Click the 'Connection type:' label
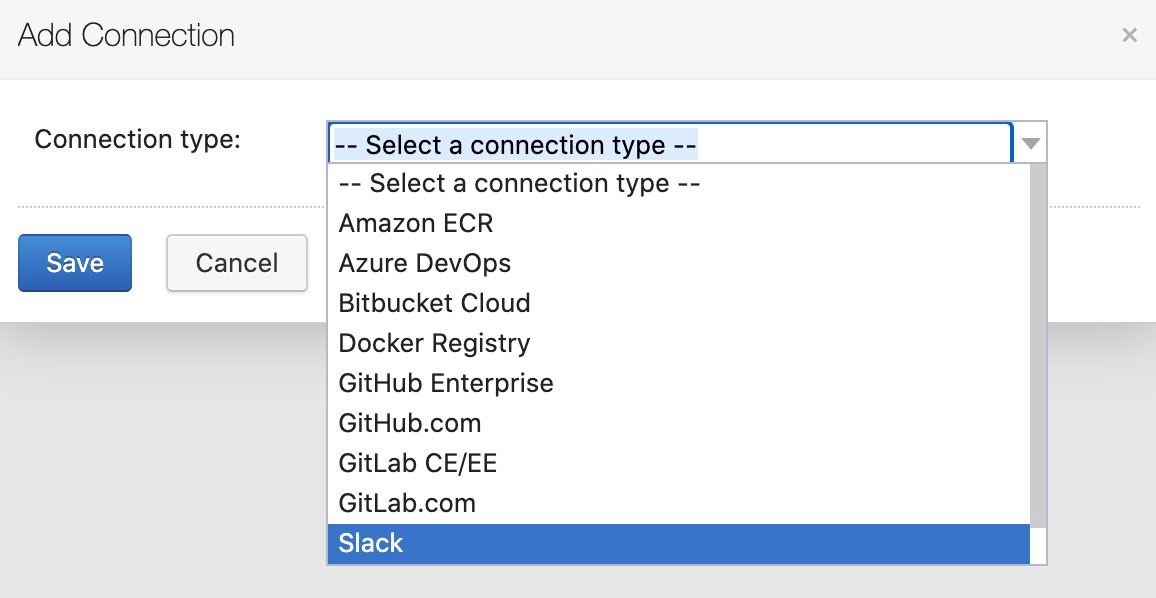 138,139
